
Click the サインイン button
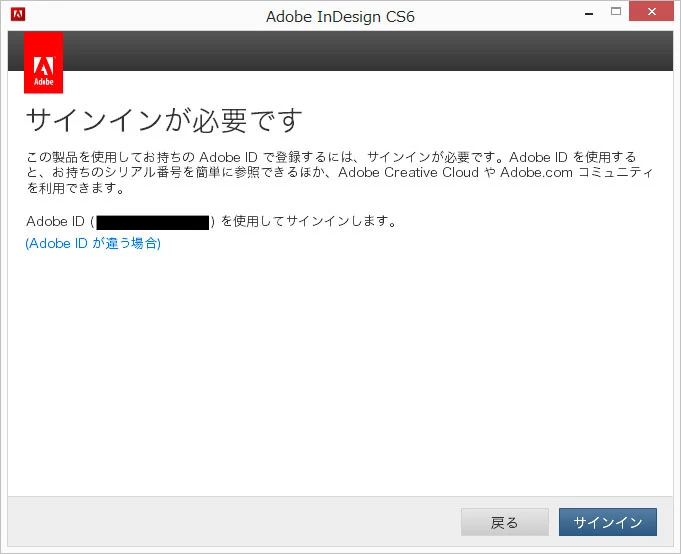(x=608, y=522)
